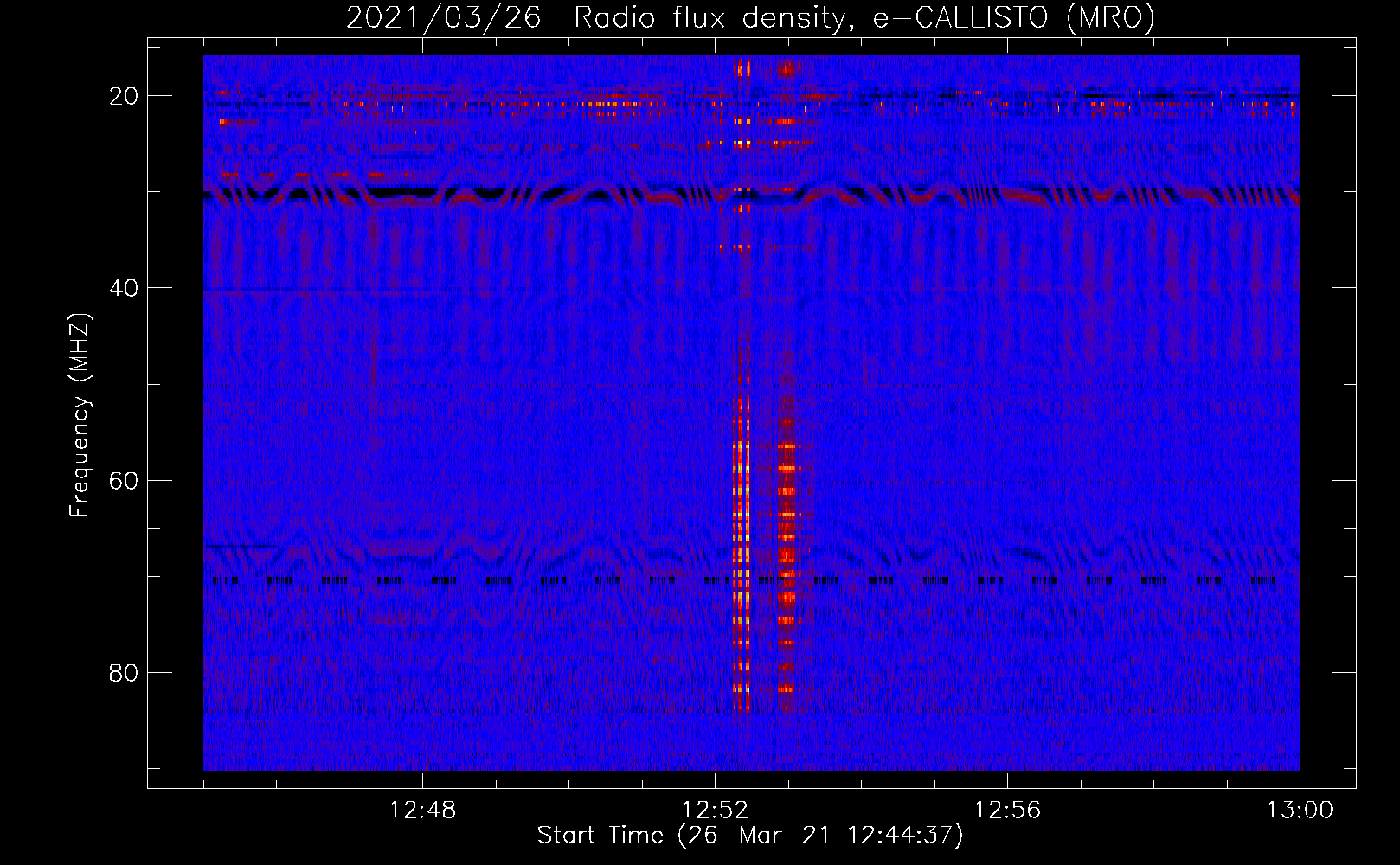Screen dimensions: 1400x865
Task: Click the title text 'Radio flux density, e-CALLISTO (MRO)'
Action: [x=864, y=18]
